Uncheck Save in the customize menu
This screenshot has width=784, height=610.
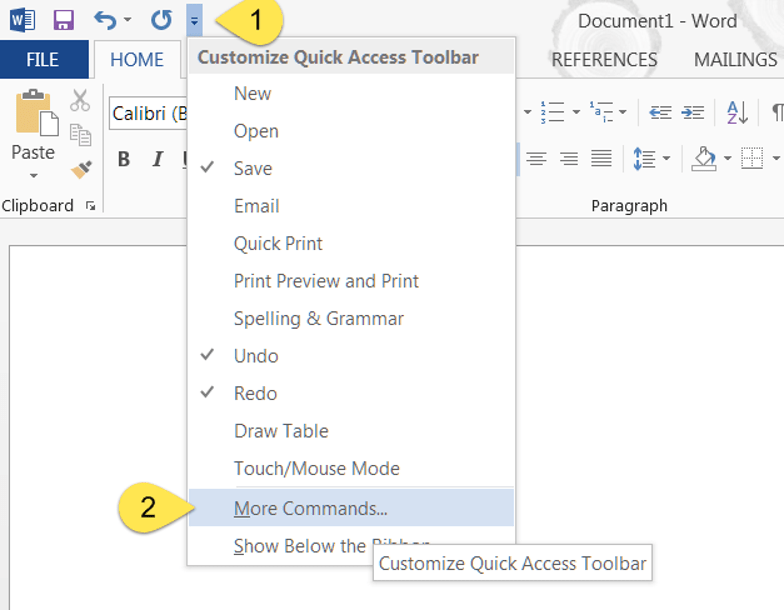click(x=253, y=168)
